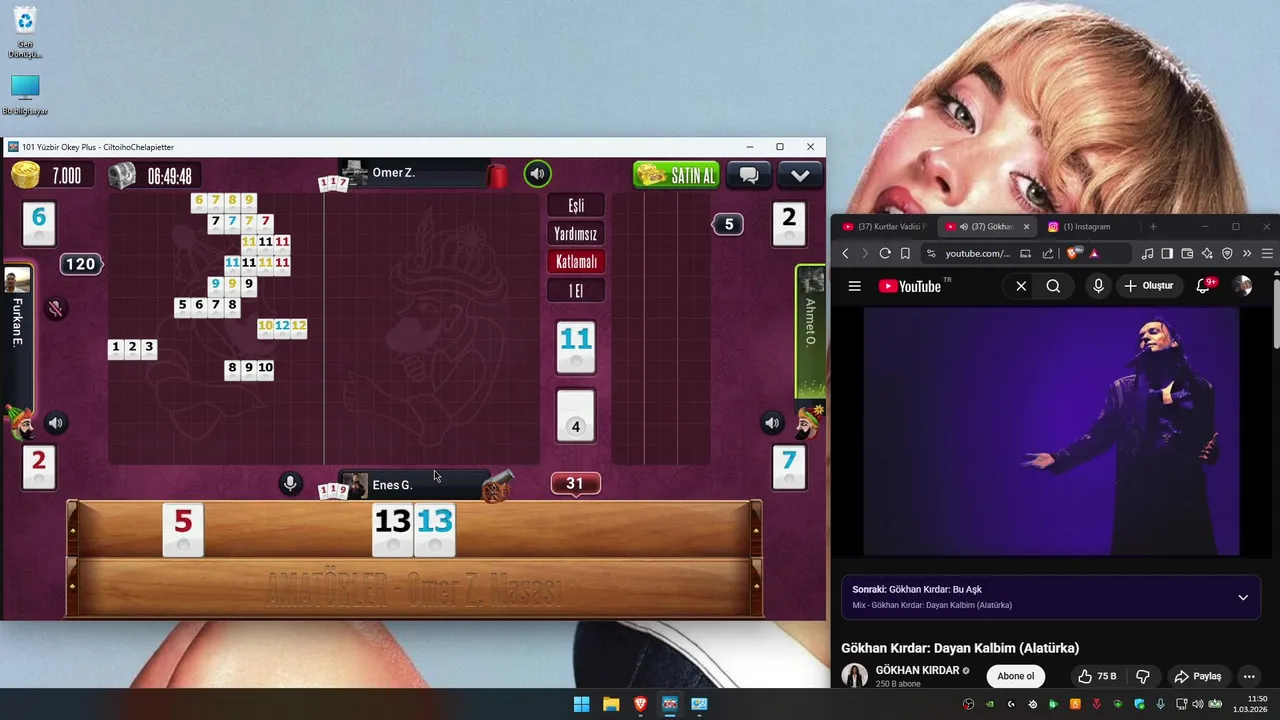Expand the game dropdown arrow menu

tap(800, 175)
